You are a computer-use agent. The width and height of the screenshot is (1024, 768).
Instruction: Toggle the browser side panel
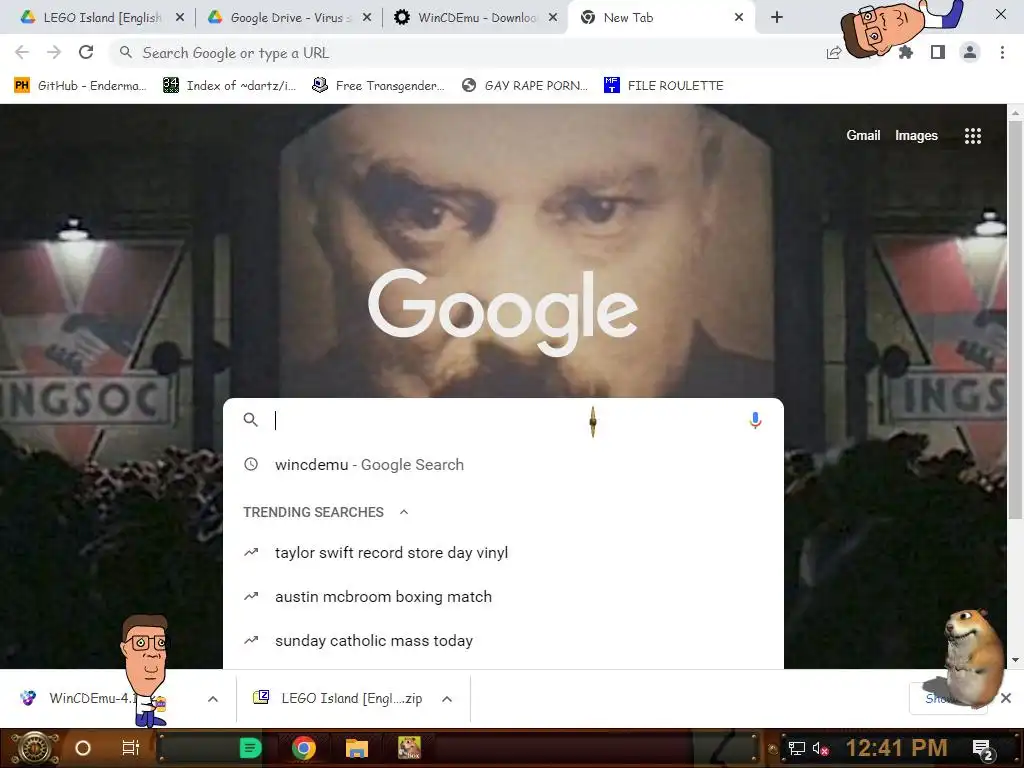[x=938, y=52]
